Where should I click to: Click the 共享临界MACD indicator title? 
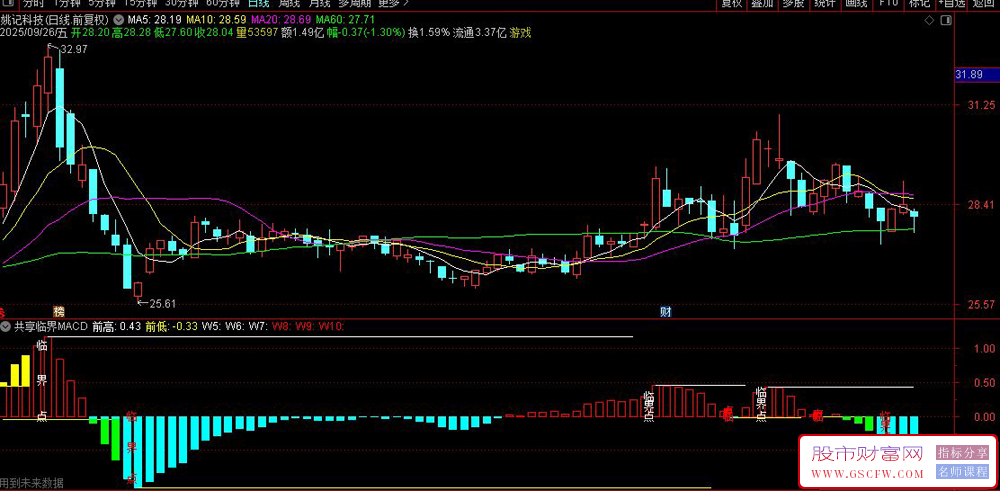(52, 326)
